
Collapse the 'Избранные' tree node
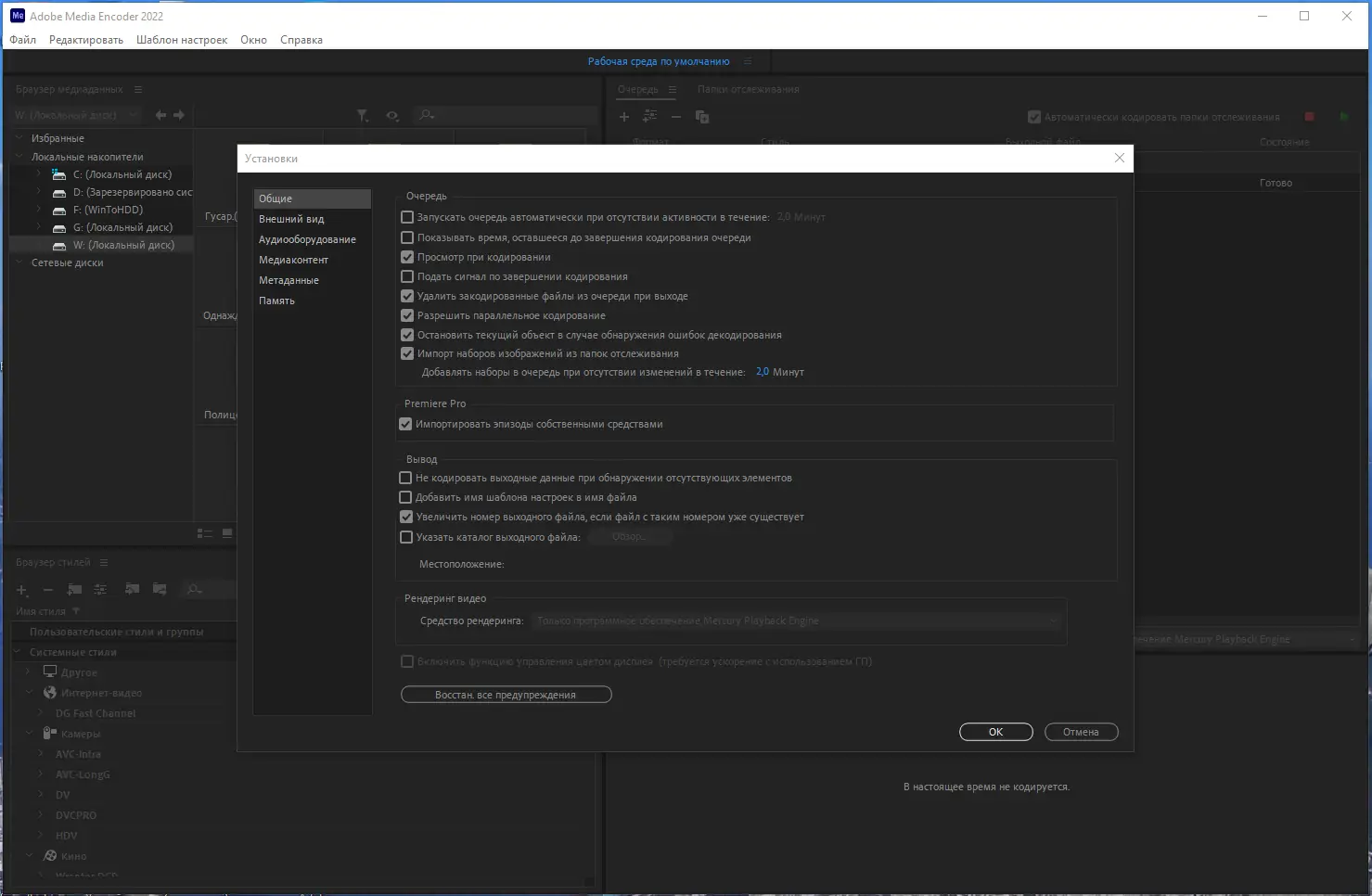coord(19,138)
